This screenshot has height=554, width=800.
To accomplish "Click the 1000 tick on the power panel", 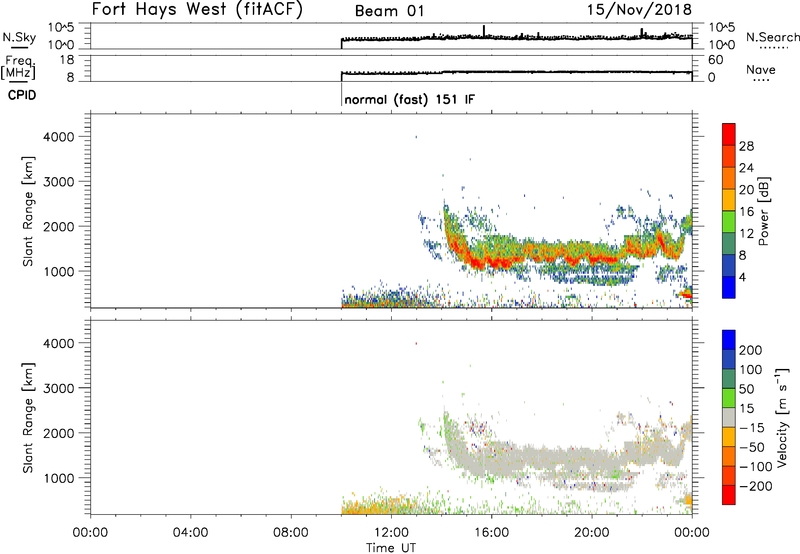I will (59, 271).
